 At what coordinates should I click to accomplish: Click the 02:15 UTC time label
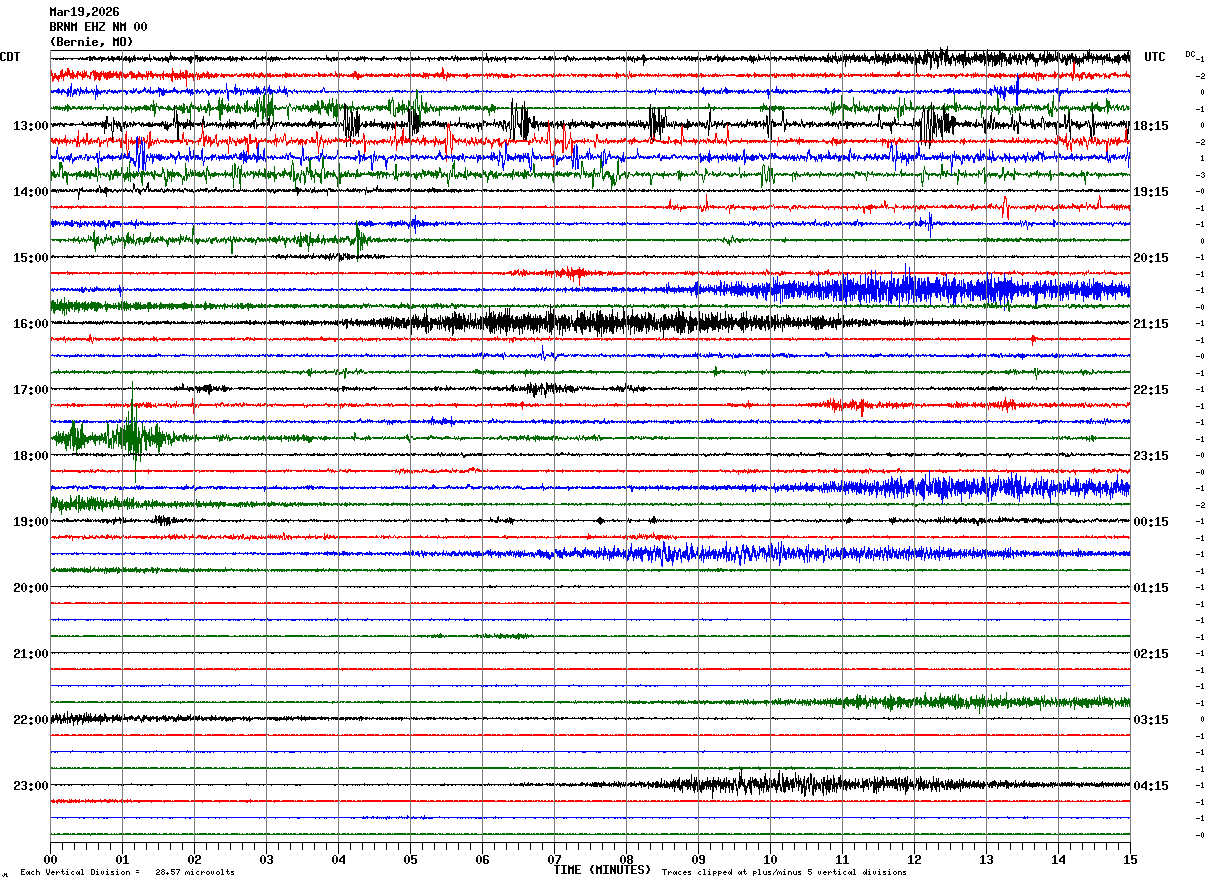tap(1151, 654)
